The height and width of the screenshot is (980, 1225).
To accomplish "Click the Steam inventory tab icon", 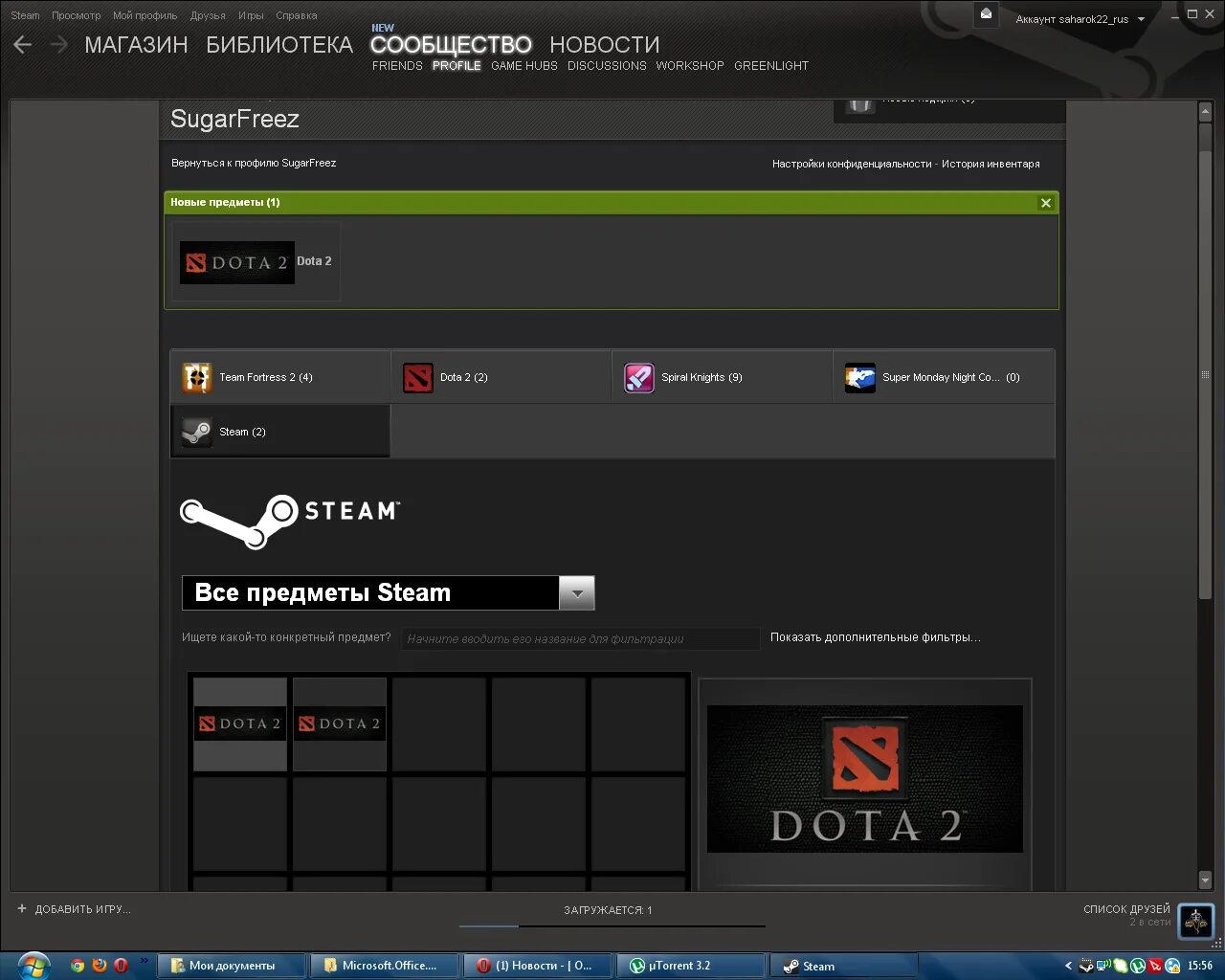I will coord(197,432).
